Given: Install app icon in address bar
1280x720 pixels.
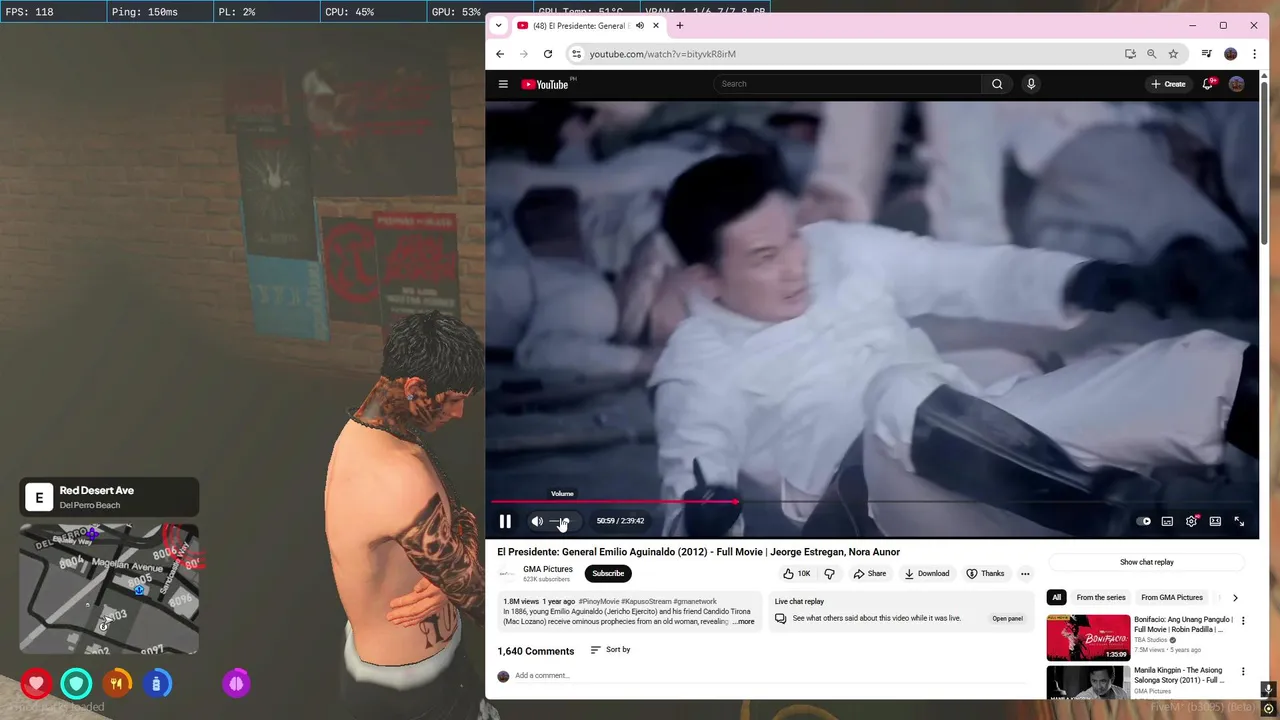Looking at the screenshot, I should pyautogui.click(x=1130, y=54).
